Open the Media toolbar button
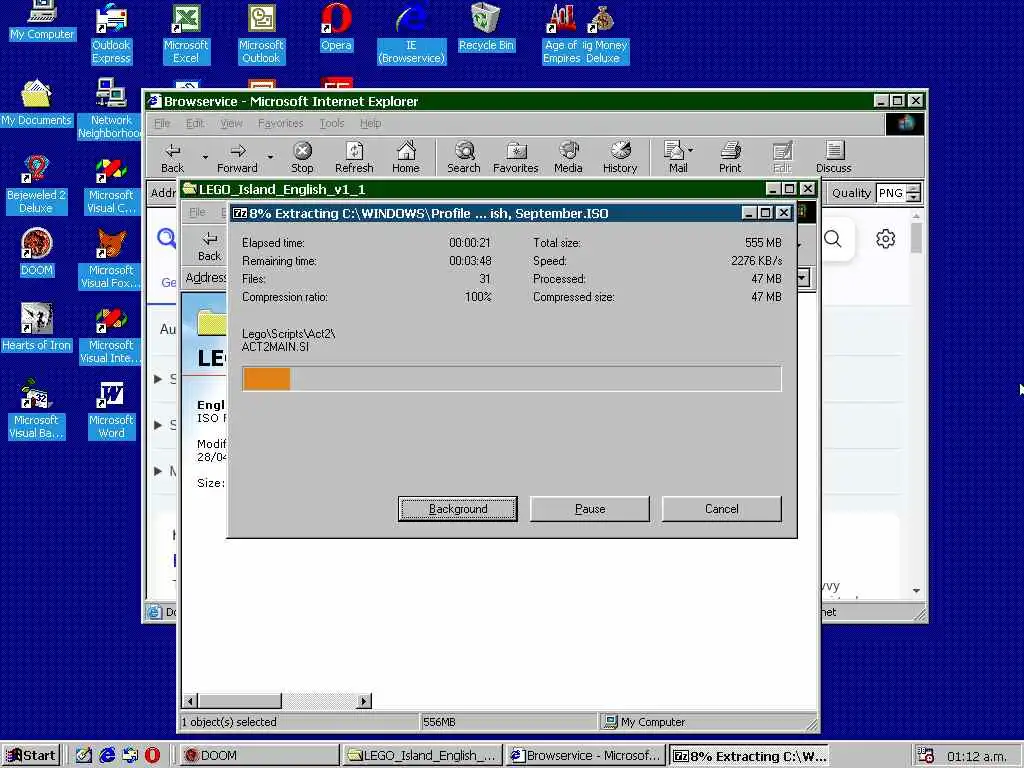The image size is (1024, 768). pyautogui.click(x=568, y=158)
